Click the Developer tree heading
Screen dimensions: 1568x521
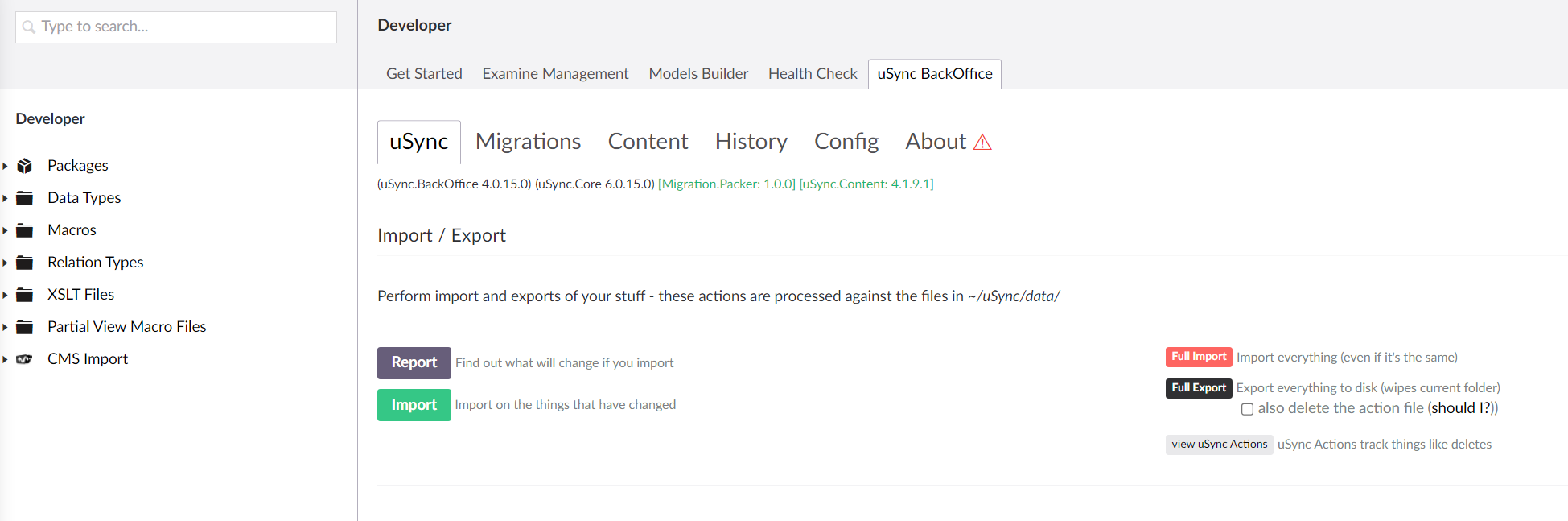pos(50,119)
